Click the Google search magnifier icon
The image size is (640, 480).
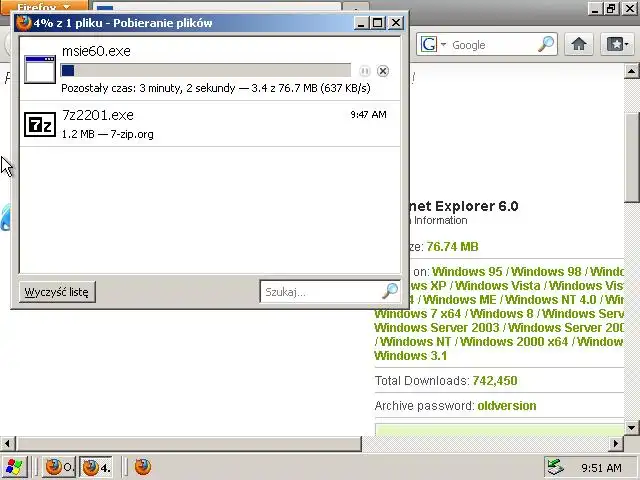click(x=546, y=44)
